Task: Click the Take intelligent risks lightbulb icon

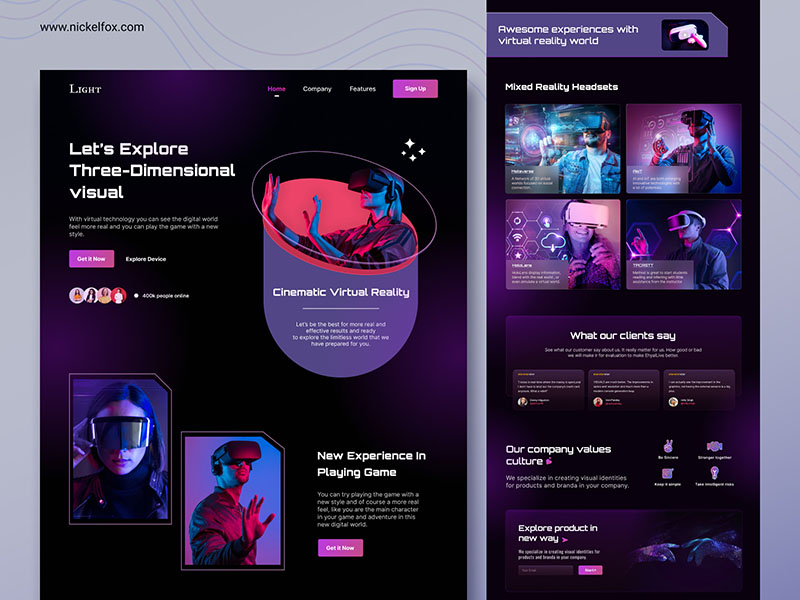Action: click(x=714, y=472)
